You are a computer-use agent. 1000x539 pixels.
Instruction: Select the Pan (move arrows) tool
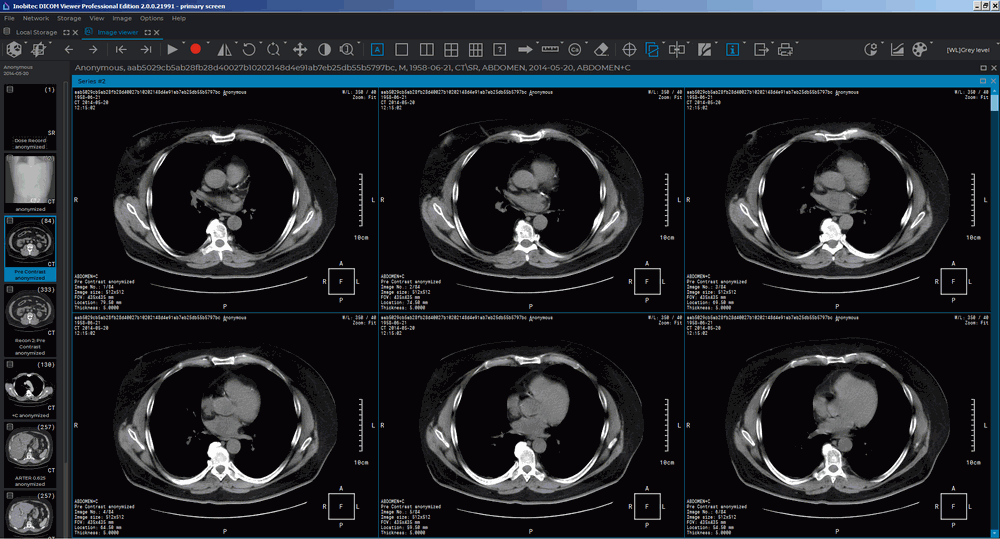(299, 49)
